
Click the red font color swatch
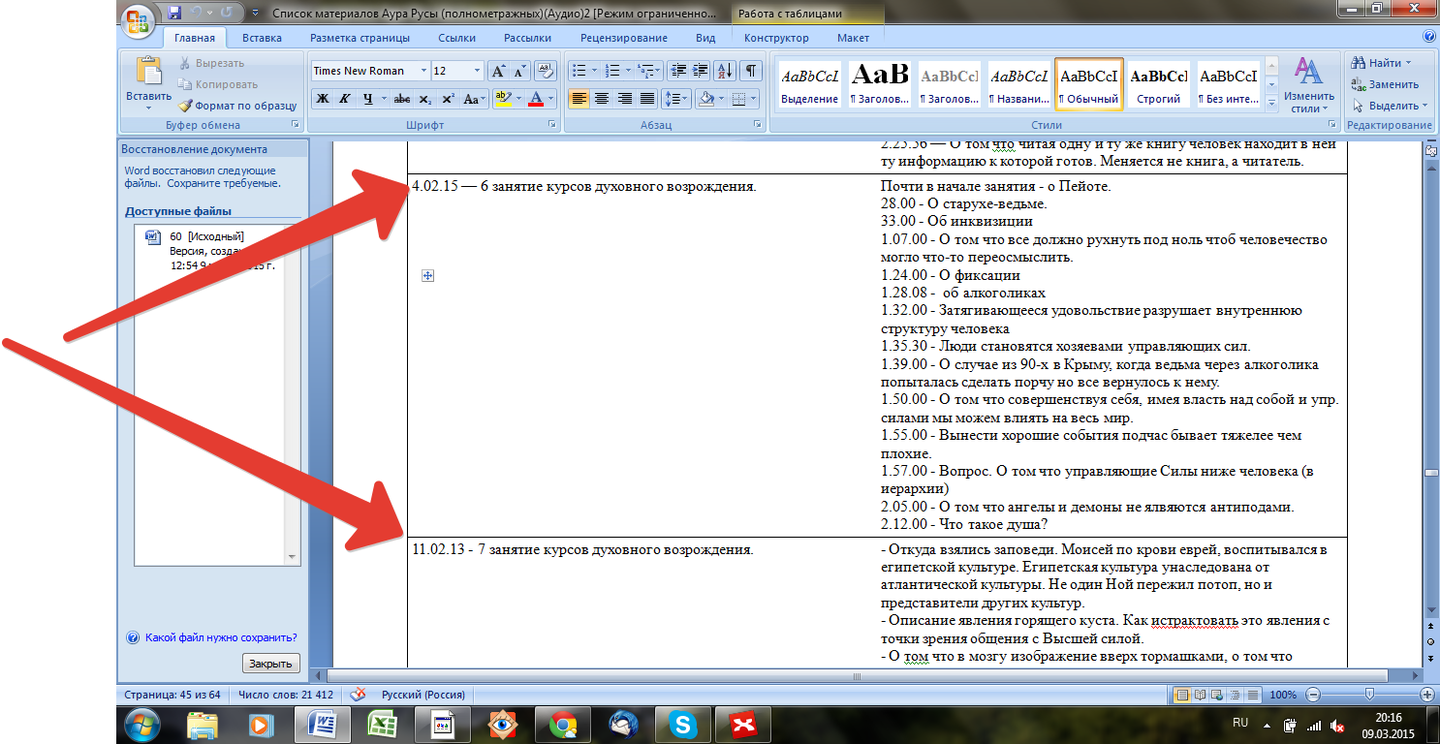click(536, 99)
